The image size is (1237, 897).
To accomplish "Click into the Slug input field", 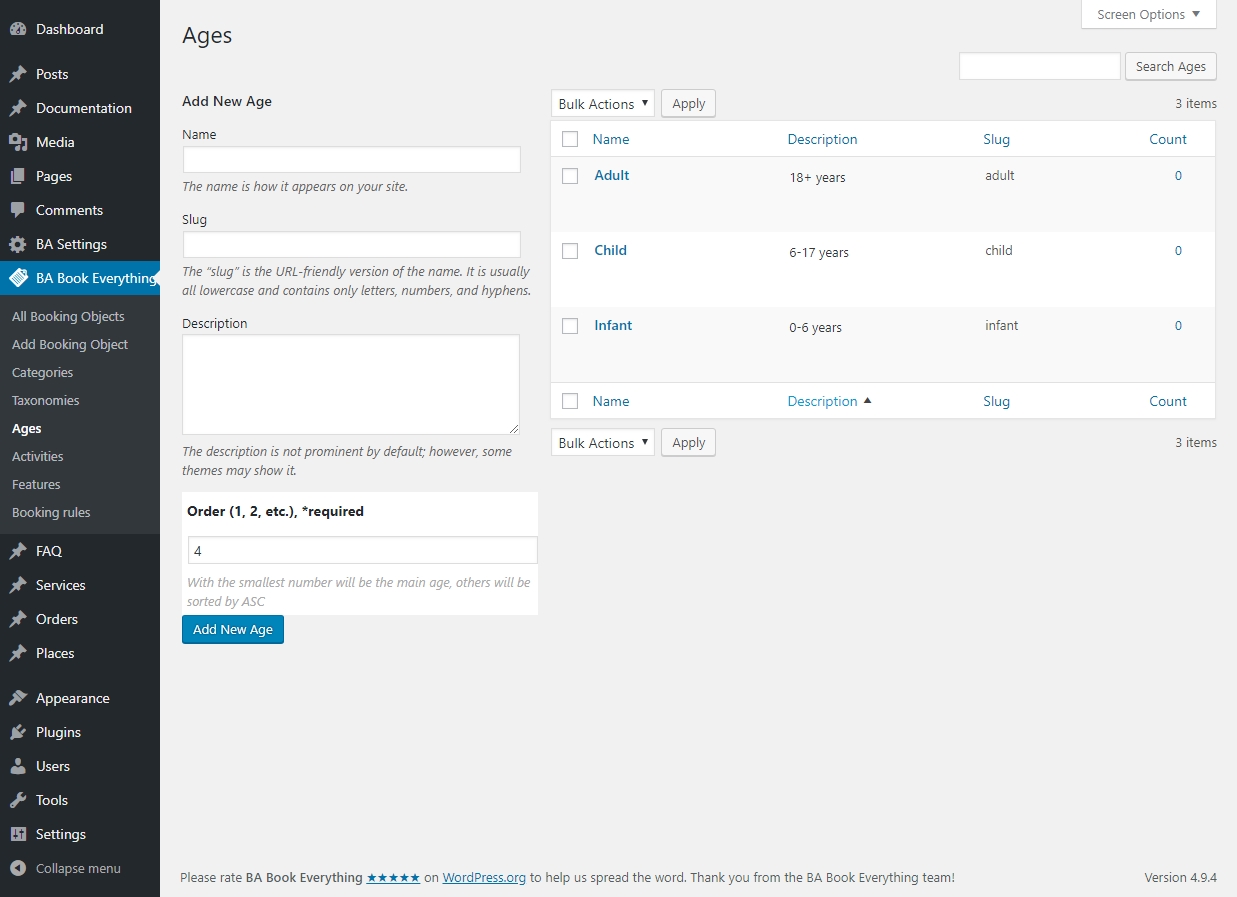I will pos(351,245).
